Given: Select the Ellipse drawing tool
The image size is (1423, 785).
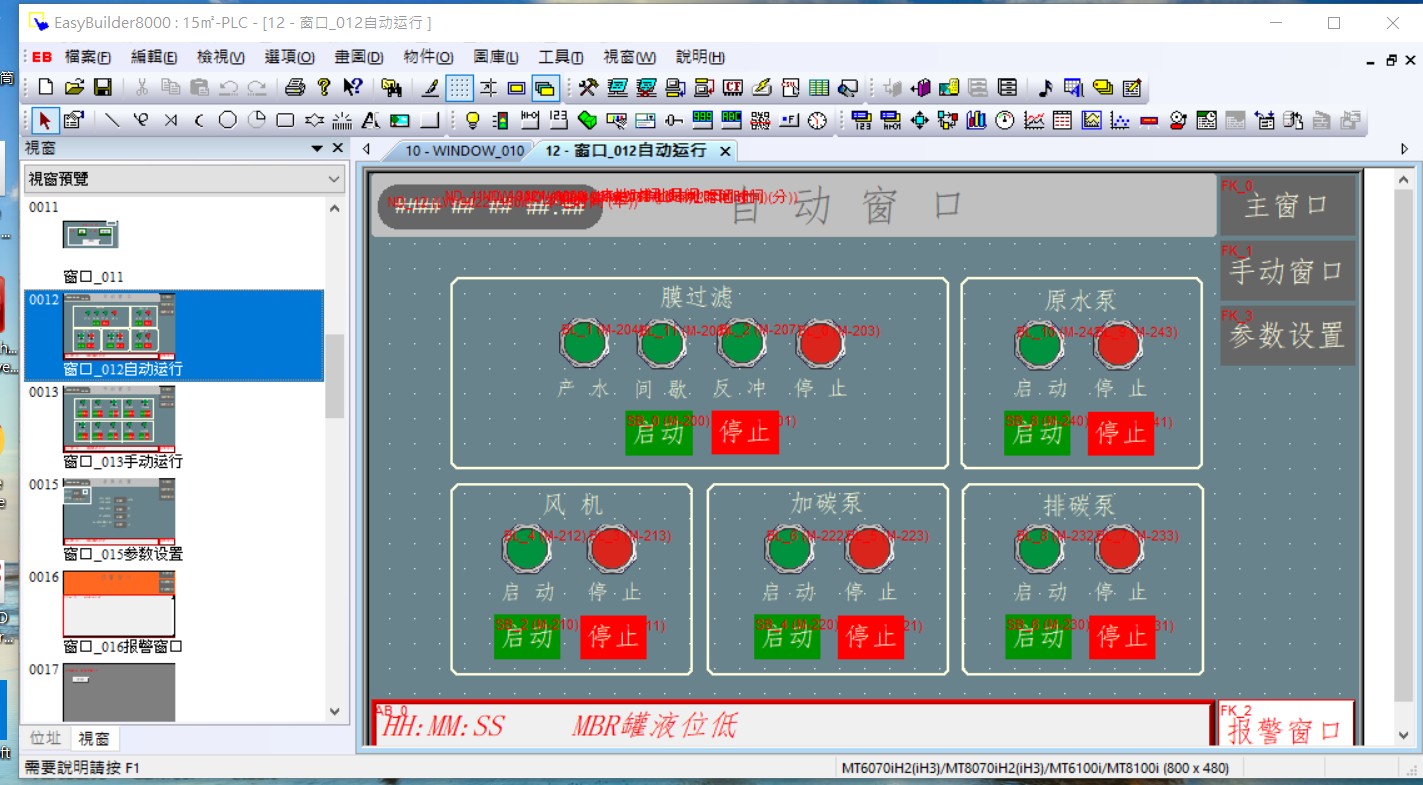Looking at the screenshot, I should [x=228, y=121].
